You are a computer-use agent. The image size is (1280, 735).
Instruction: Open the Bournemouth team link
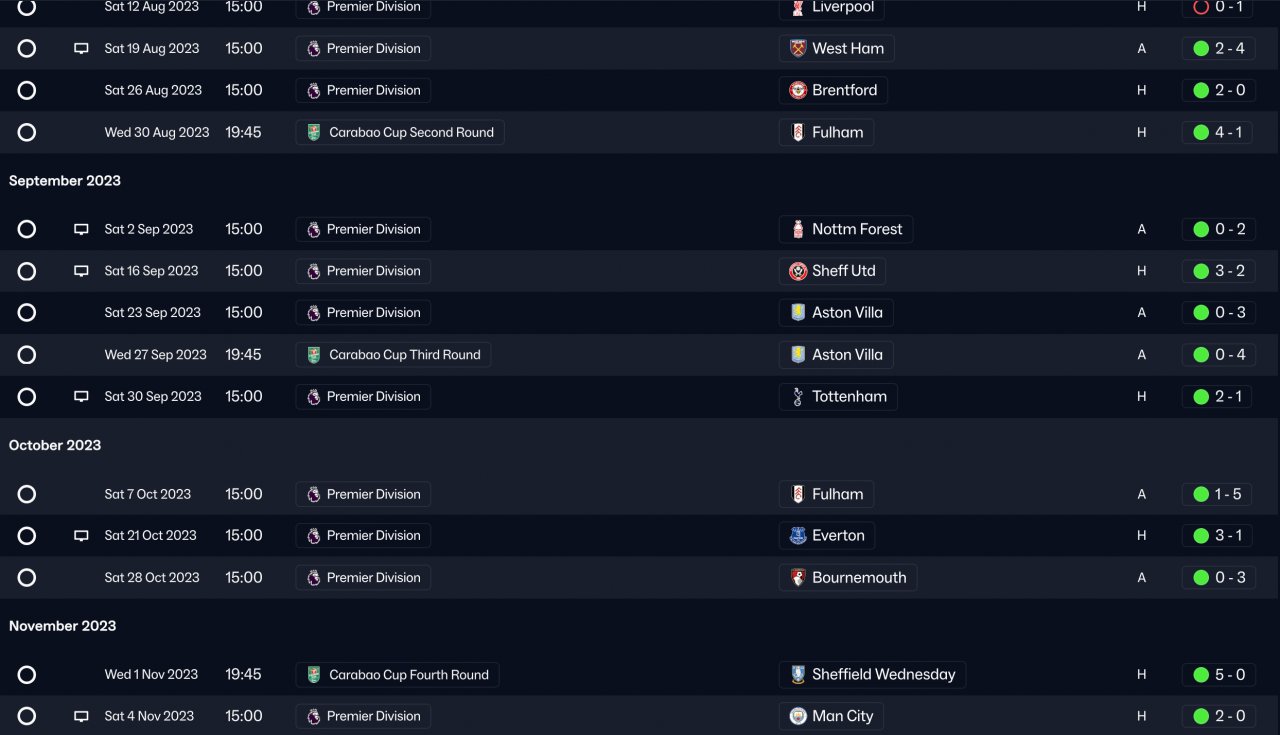pos(858,578)
